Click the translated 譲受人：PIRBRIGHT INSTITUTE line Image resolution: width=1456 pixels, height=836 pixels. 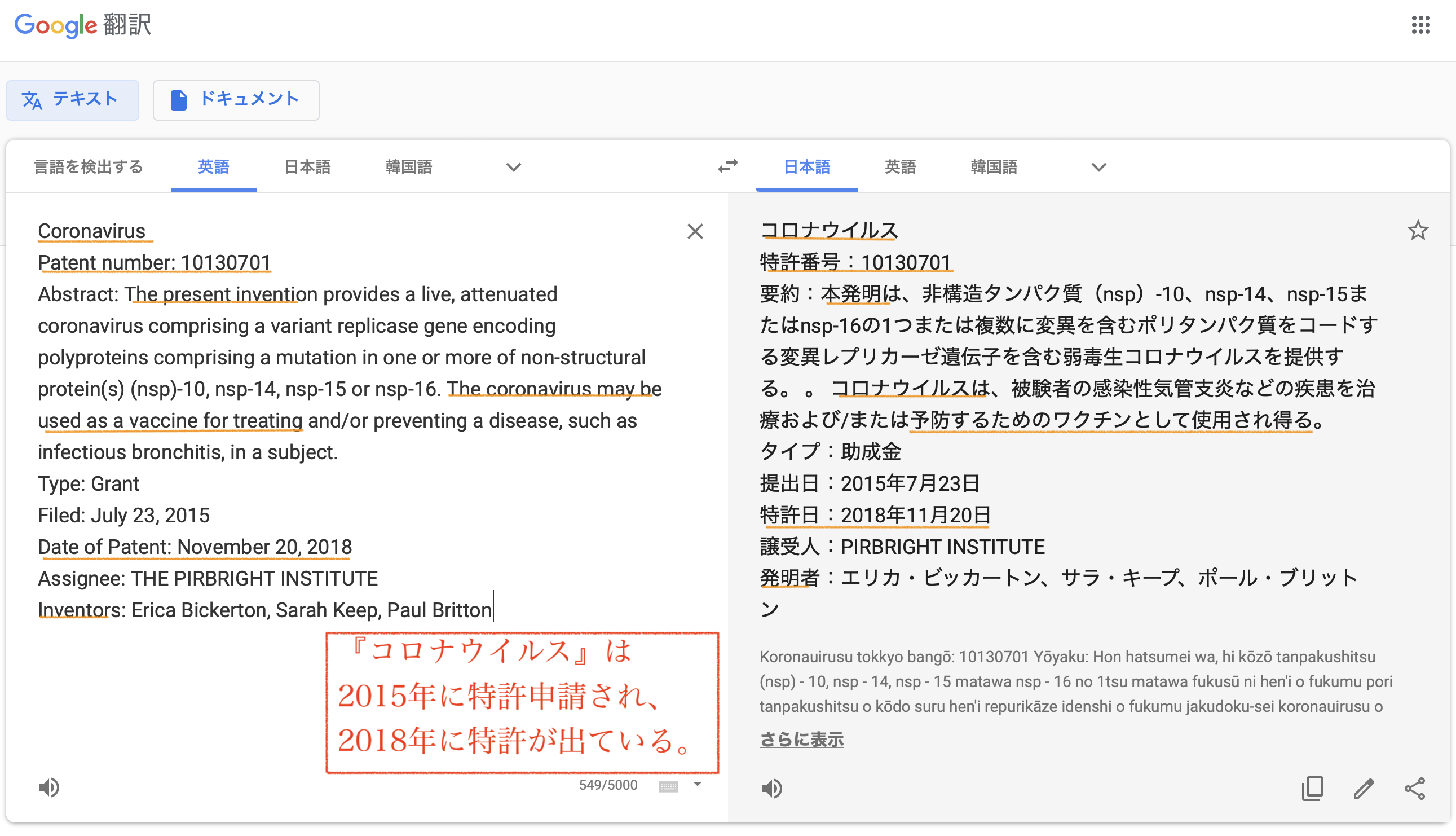902,547
